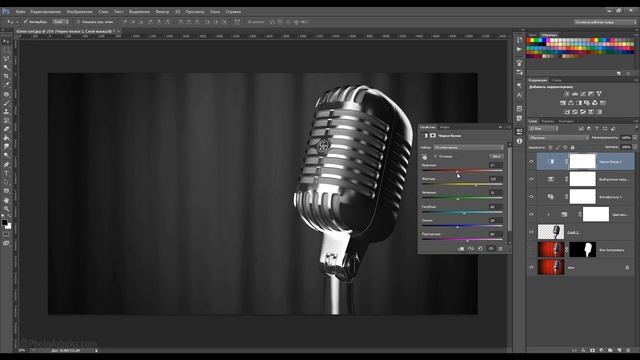Open the layer blend mode dropdown
This screenshot has height=360, width=640.
558,138
